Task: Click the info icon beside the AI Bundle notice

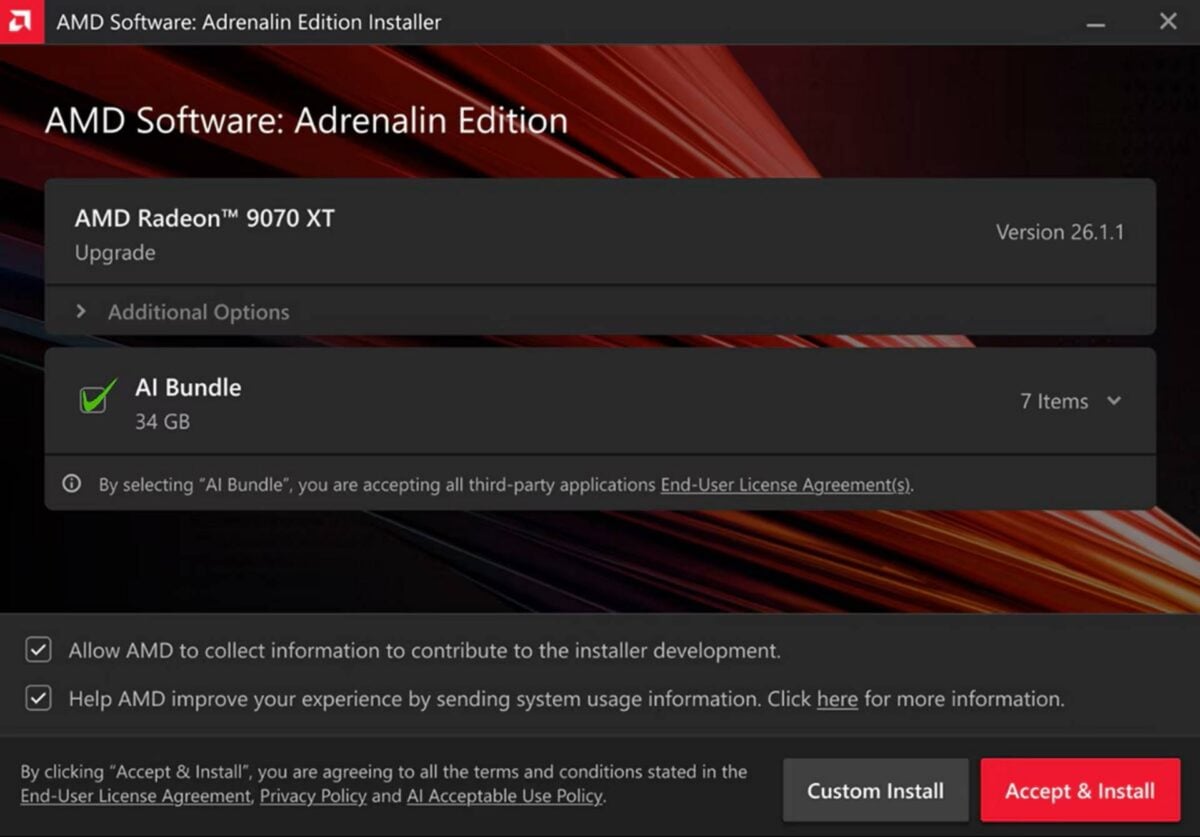Action: [x=71, y=484]
